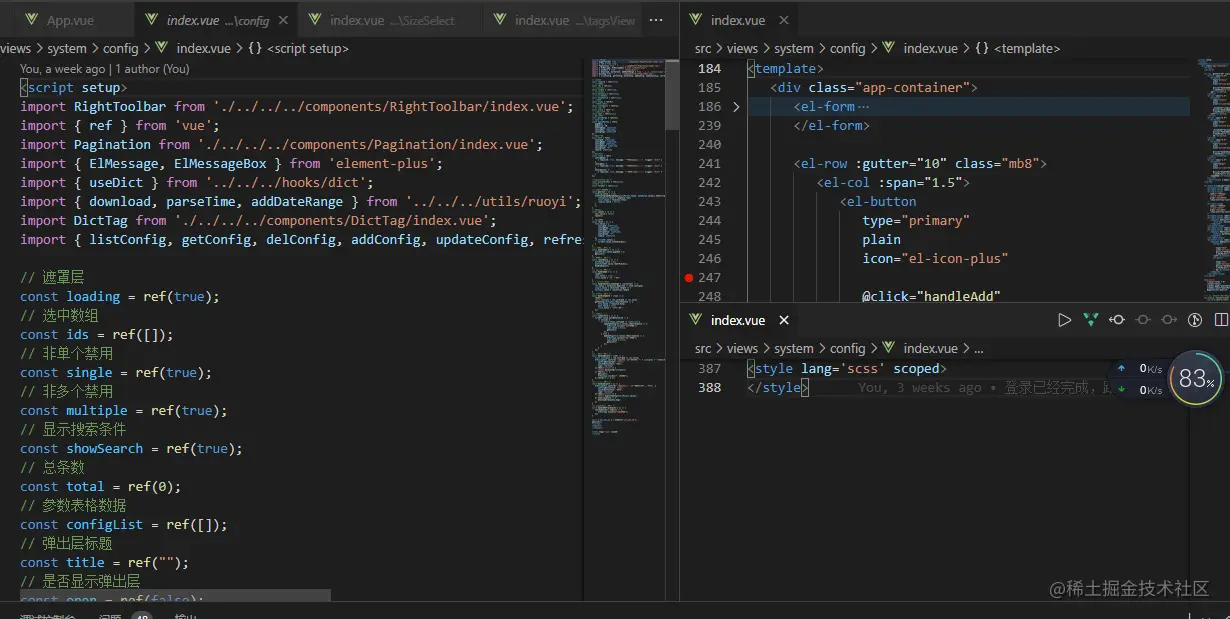The image size is (1230, 619).
Task: Click 'const title = ref("");' line
Action: coord(104,562)
